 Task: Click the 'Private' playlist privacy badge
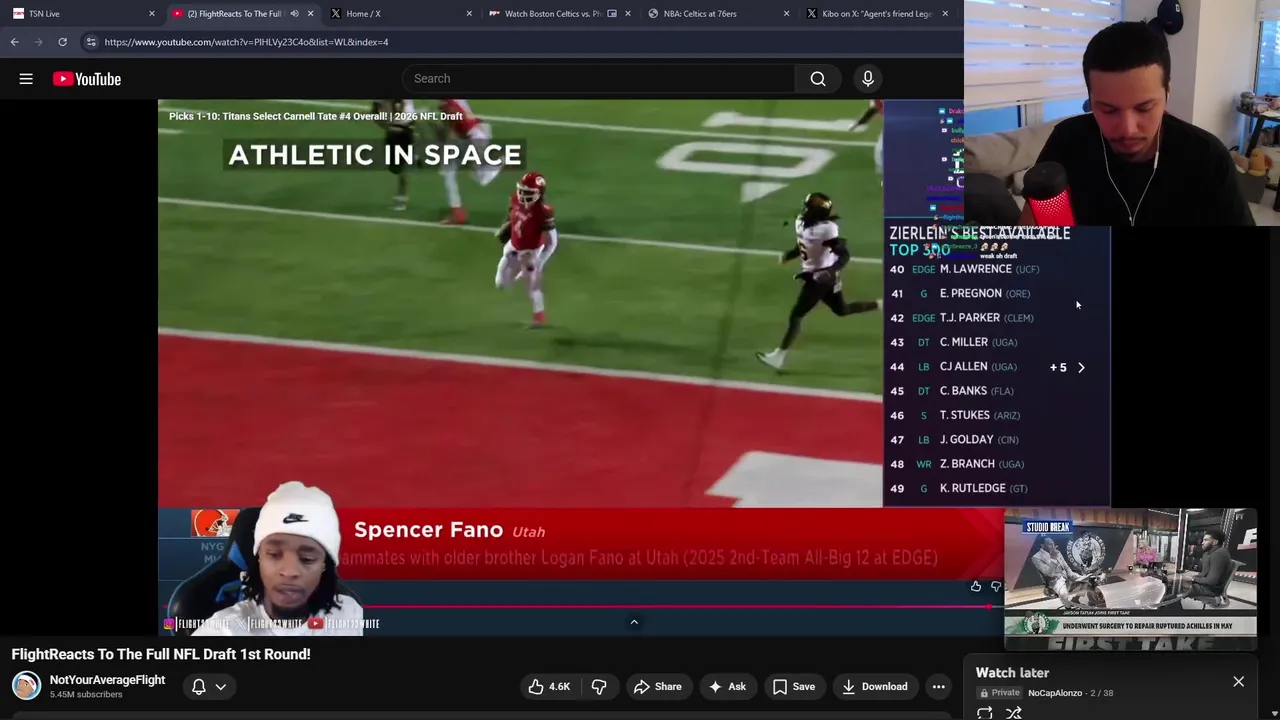1000,693
